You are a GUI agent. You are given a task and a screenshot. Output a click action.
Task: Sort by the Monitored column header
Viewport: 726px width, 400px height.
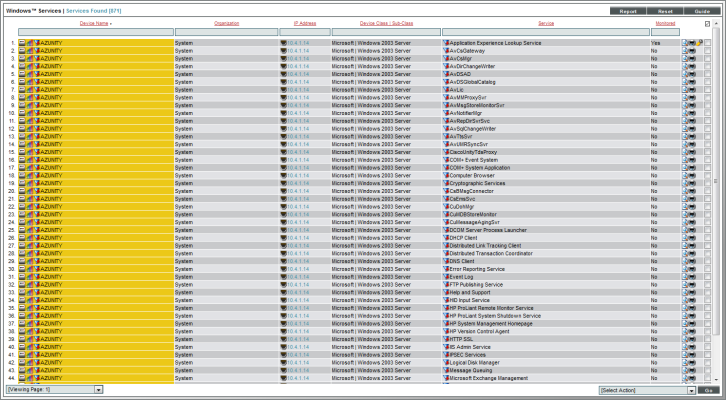(665, 23)
